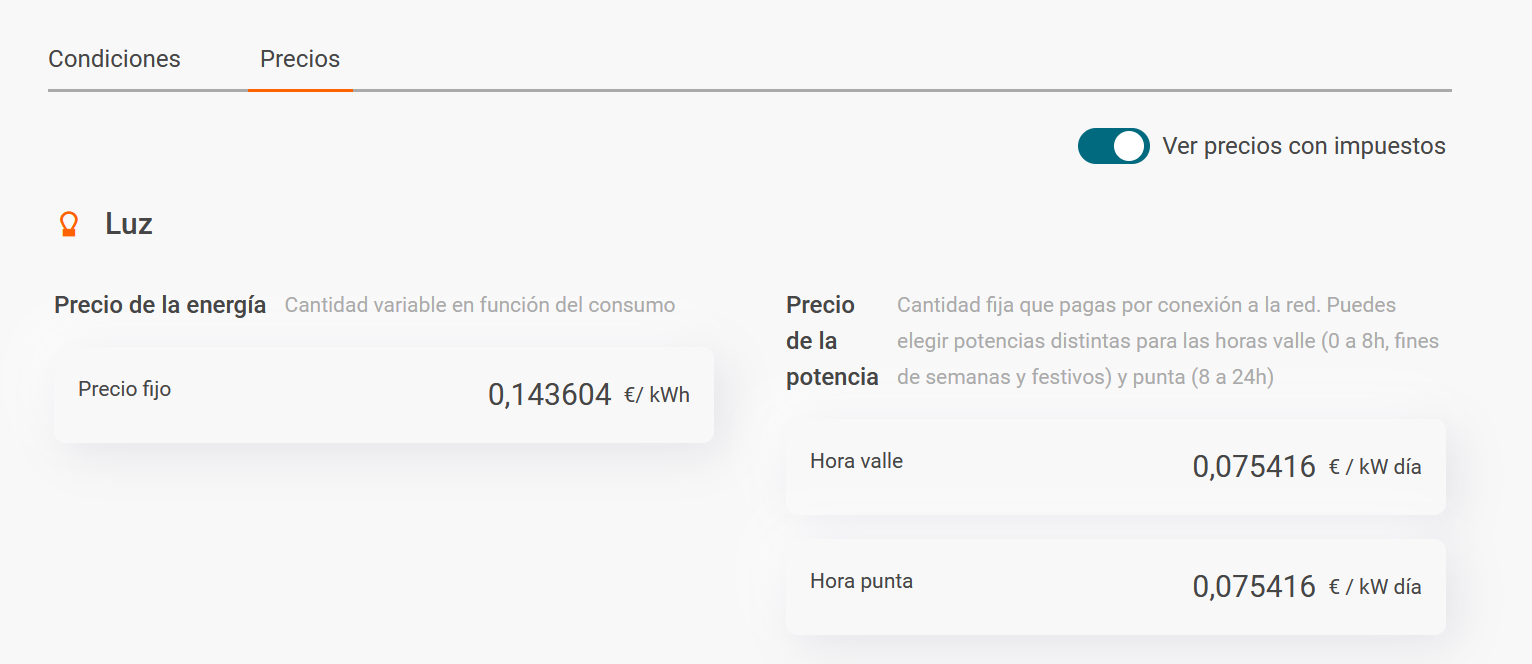Click the orange light bulb Luz icon
The height and width of the screenshot is (664, 1532).
[69, 224]
